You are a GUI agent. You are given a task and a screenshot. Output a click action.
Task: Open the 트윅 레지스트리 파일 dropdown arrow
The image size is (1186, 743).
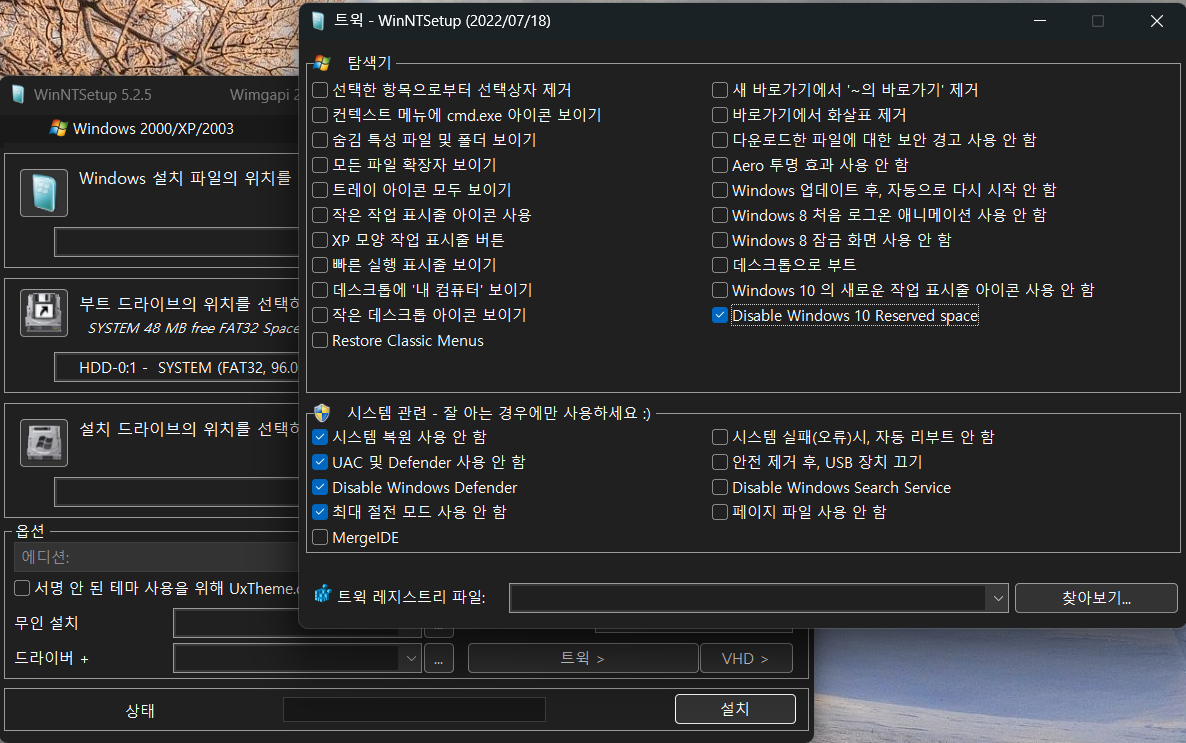pos(998,598)
